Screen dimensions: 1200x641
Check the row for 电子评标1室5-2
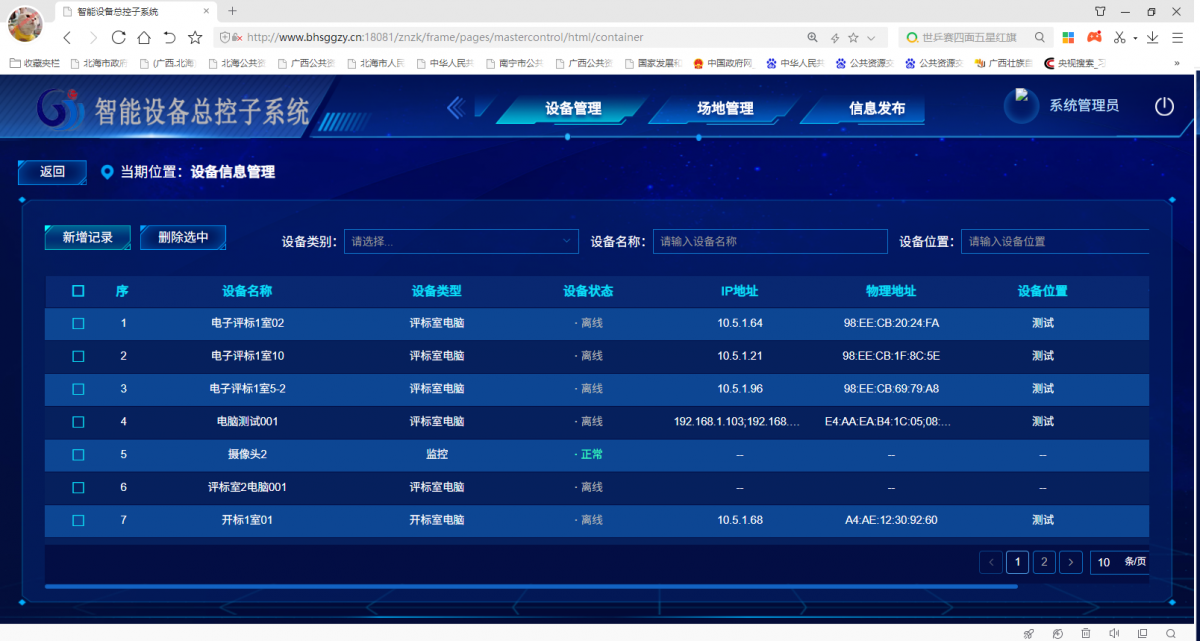(78, 389)
